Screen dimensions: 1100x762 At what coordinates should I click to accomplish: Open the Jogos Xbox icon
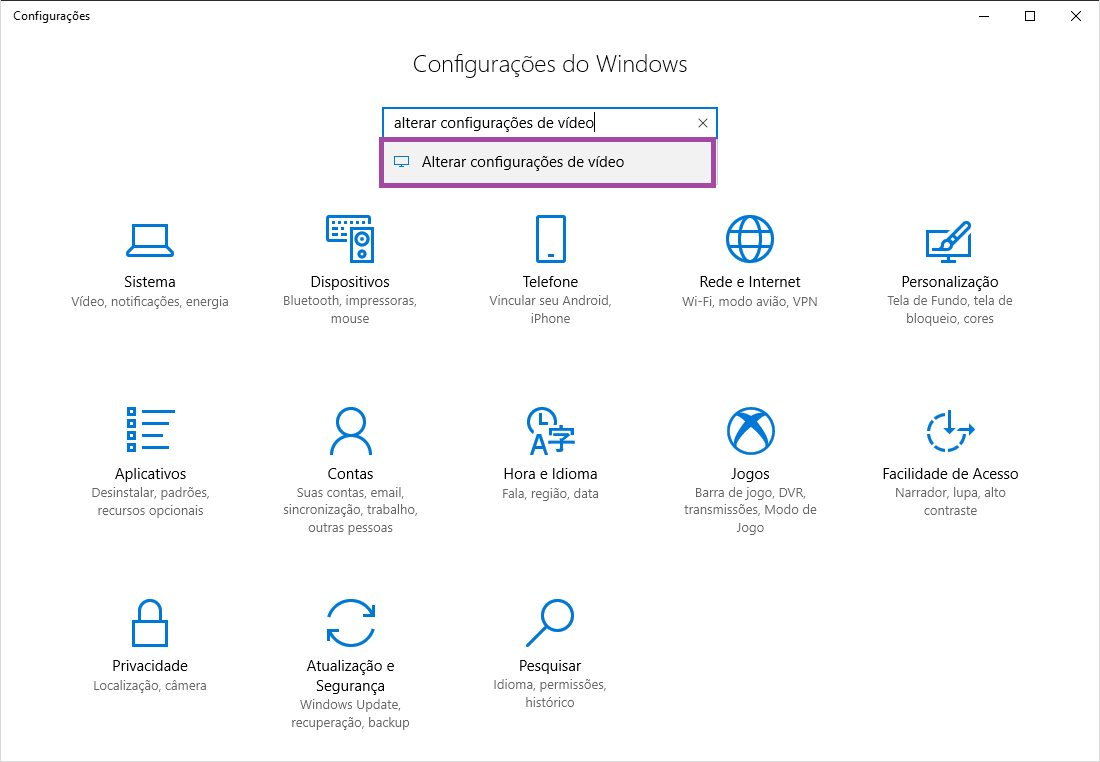click(750, 430)
